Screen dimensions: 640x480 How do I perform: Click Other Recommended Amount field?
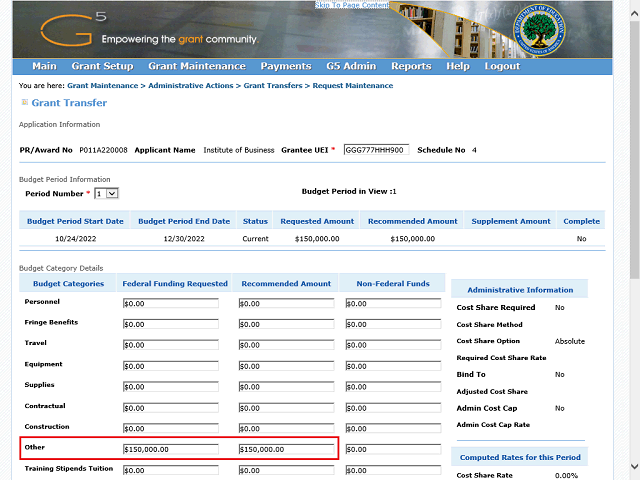[287, 449]
